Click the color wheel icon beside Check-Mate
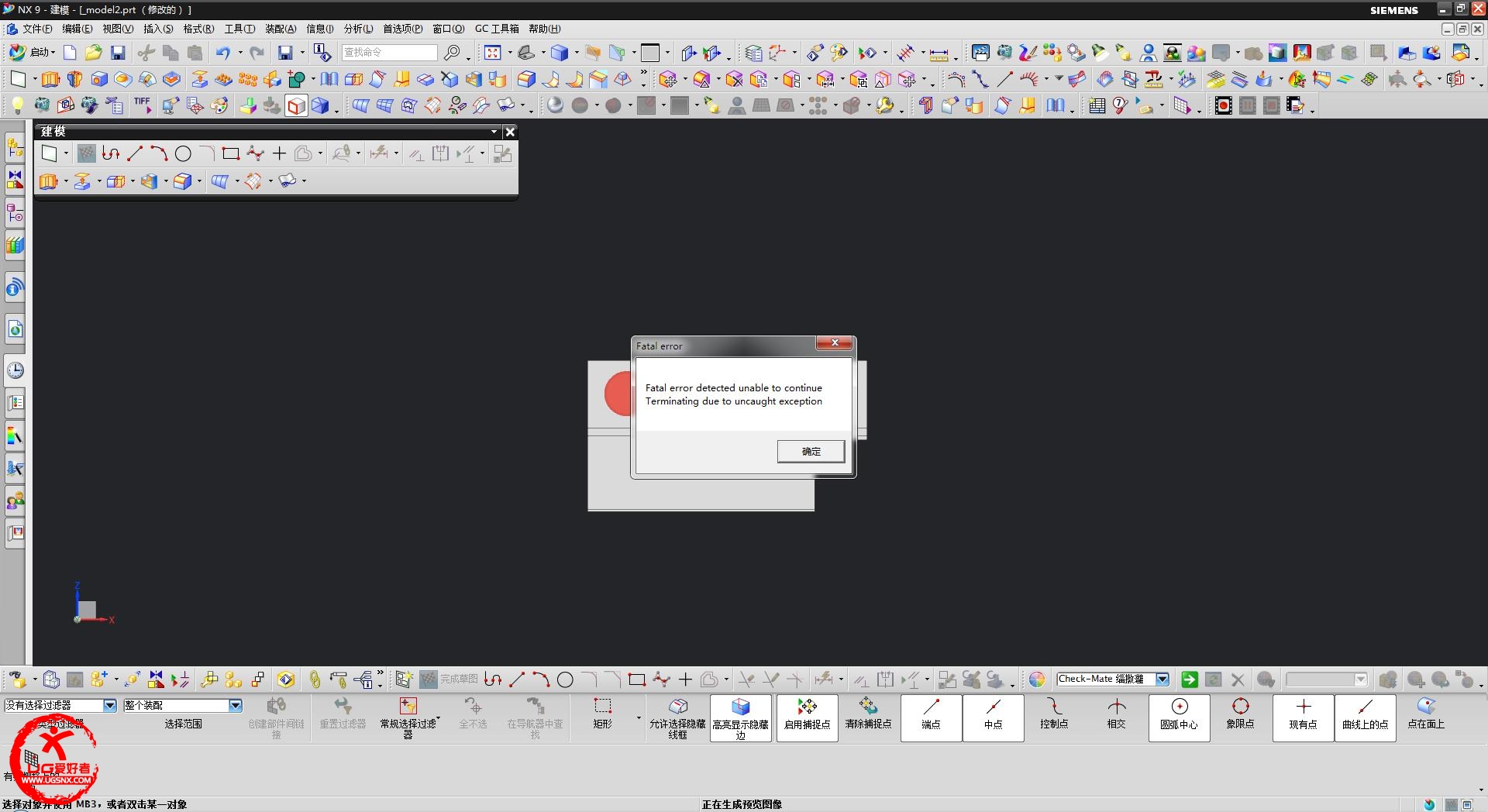Viewport: 1488px width, 812px height. tap(1036, 680)
